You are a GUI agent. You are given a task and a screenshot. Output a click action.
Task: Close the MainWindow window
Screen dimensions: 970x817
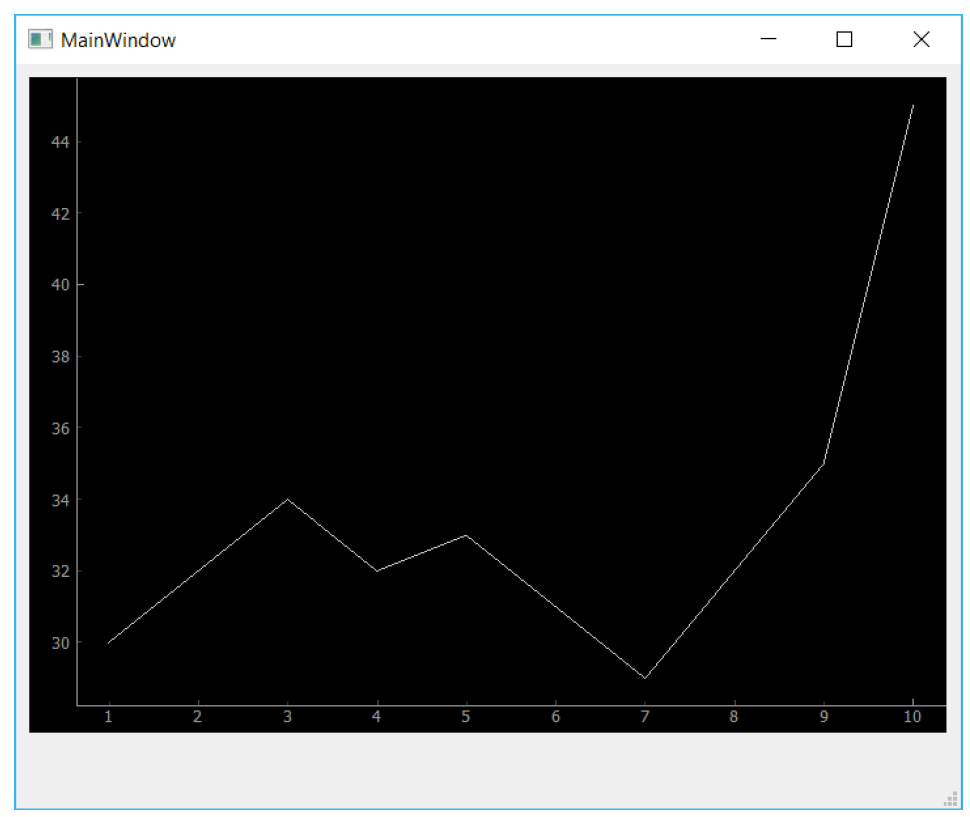click(921, 40)
